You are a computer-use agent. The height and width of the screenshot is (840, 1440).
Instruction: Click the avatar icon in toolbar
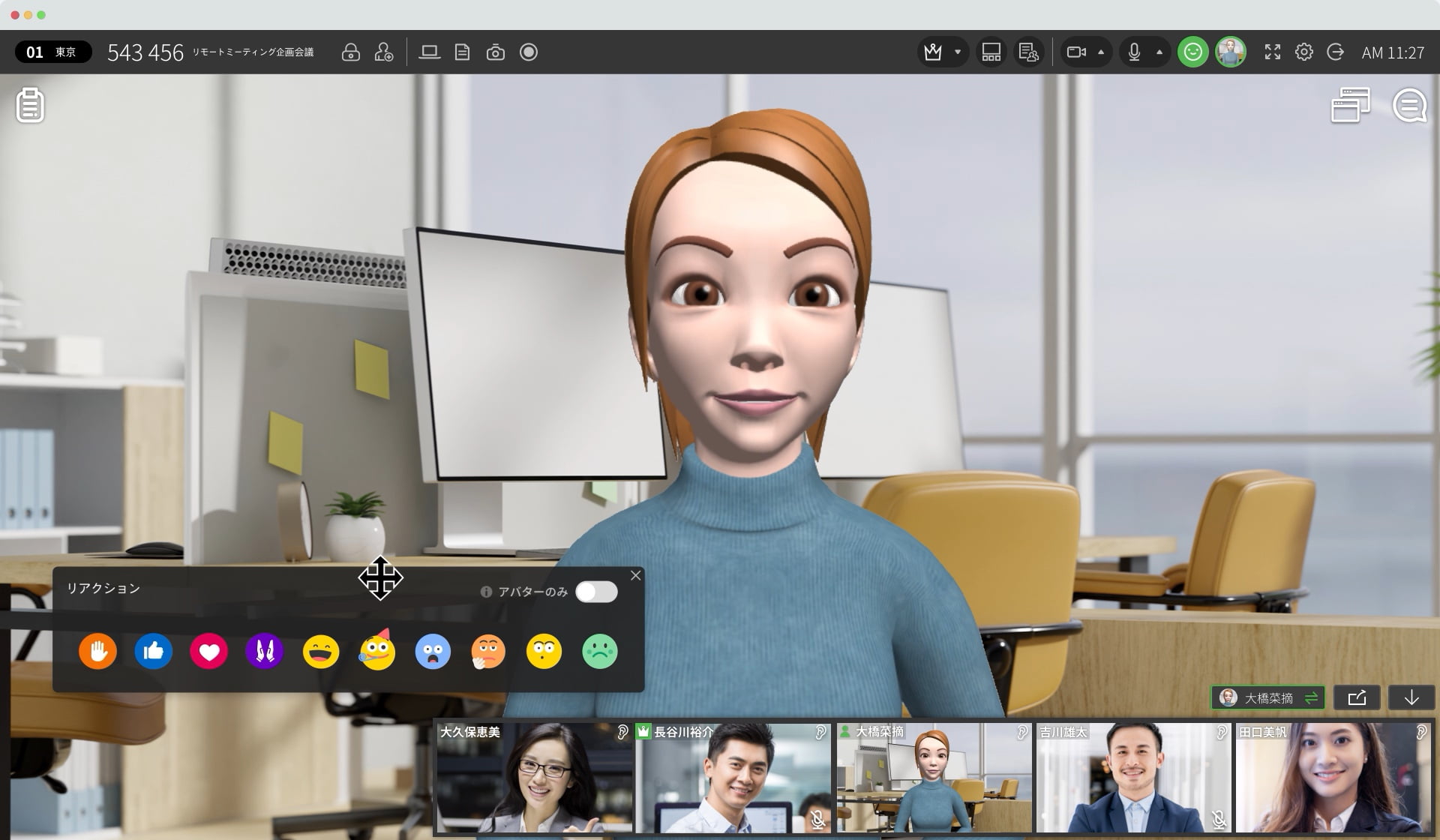click(x=1231, y=52)
